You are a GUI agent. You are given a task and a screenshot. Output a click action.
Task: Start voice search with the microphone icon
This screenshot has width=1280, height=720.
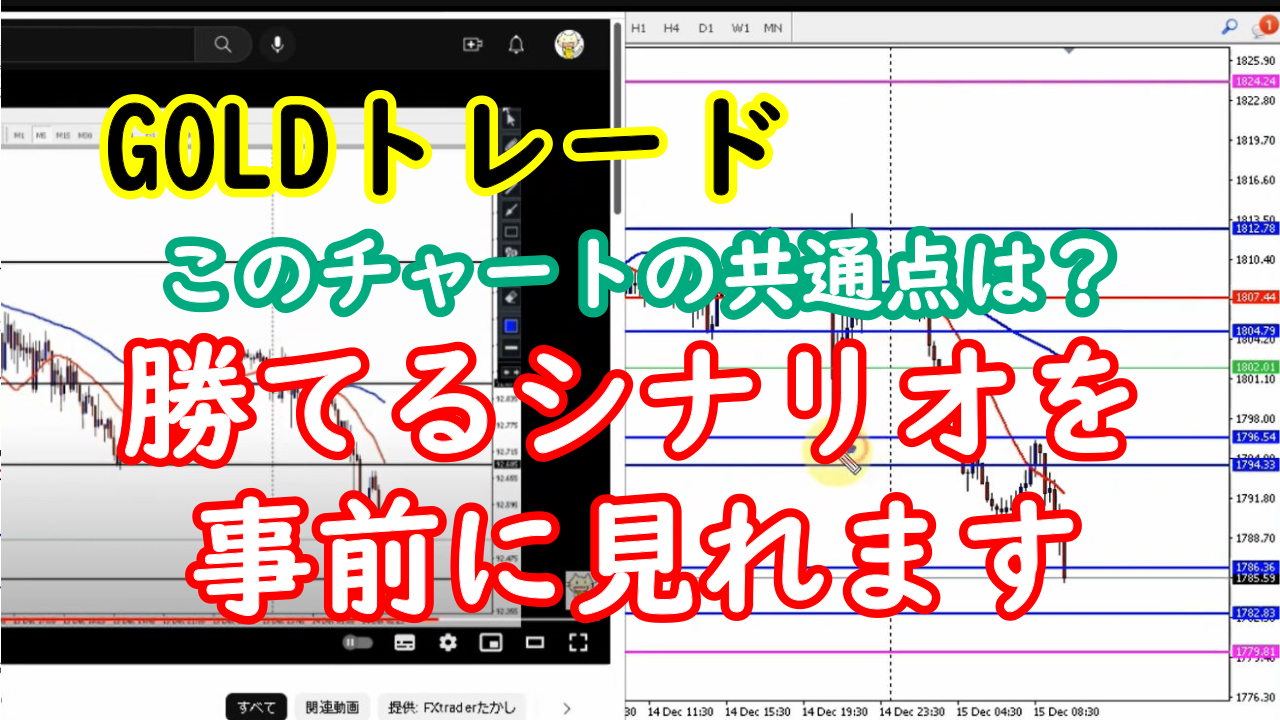(x=277, y=44)
